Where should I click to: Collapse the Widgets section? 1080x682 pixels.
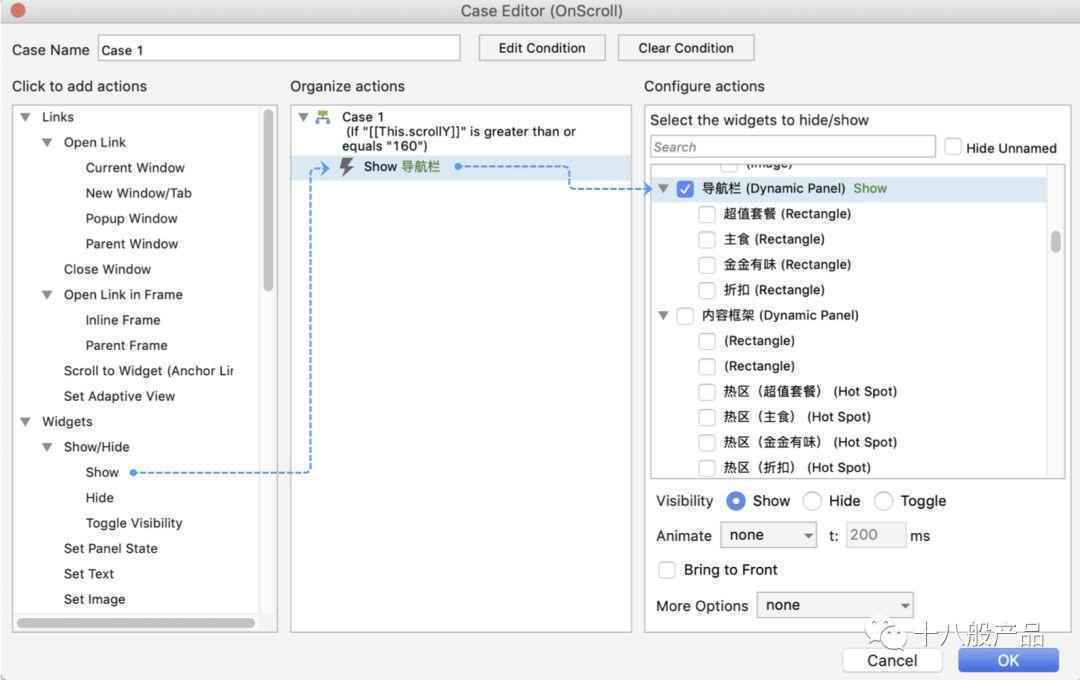point(25,422)
